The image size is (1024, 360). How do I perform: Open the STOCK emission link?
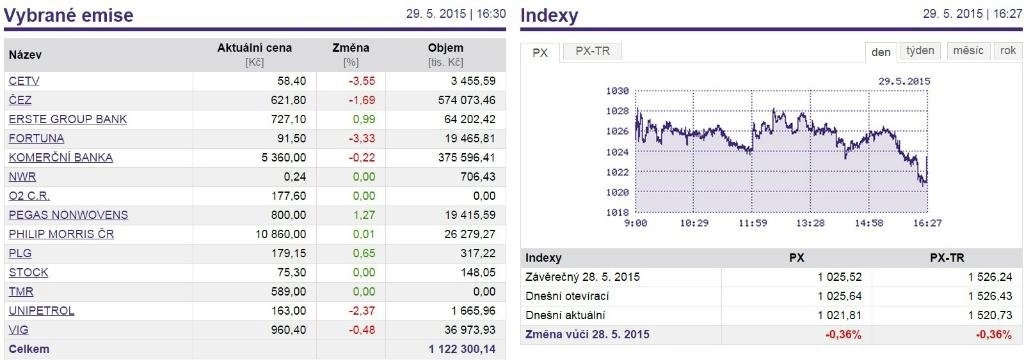(28, 272)
